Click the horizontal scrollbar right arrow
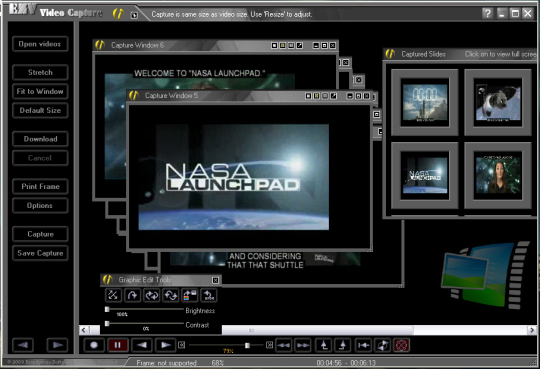Image resolution: width=540 pixels, height=369 pixels. [x=532, y=330]
